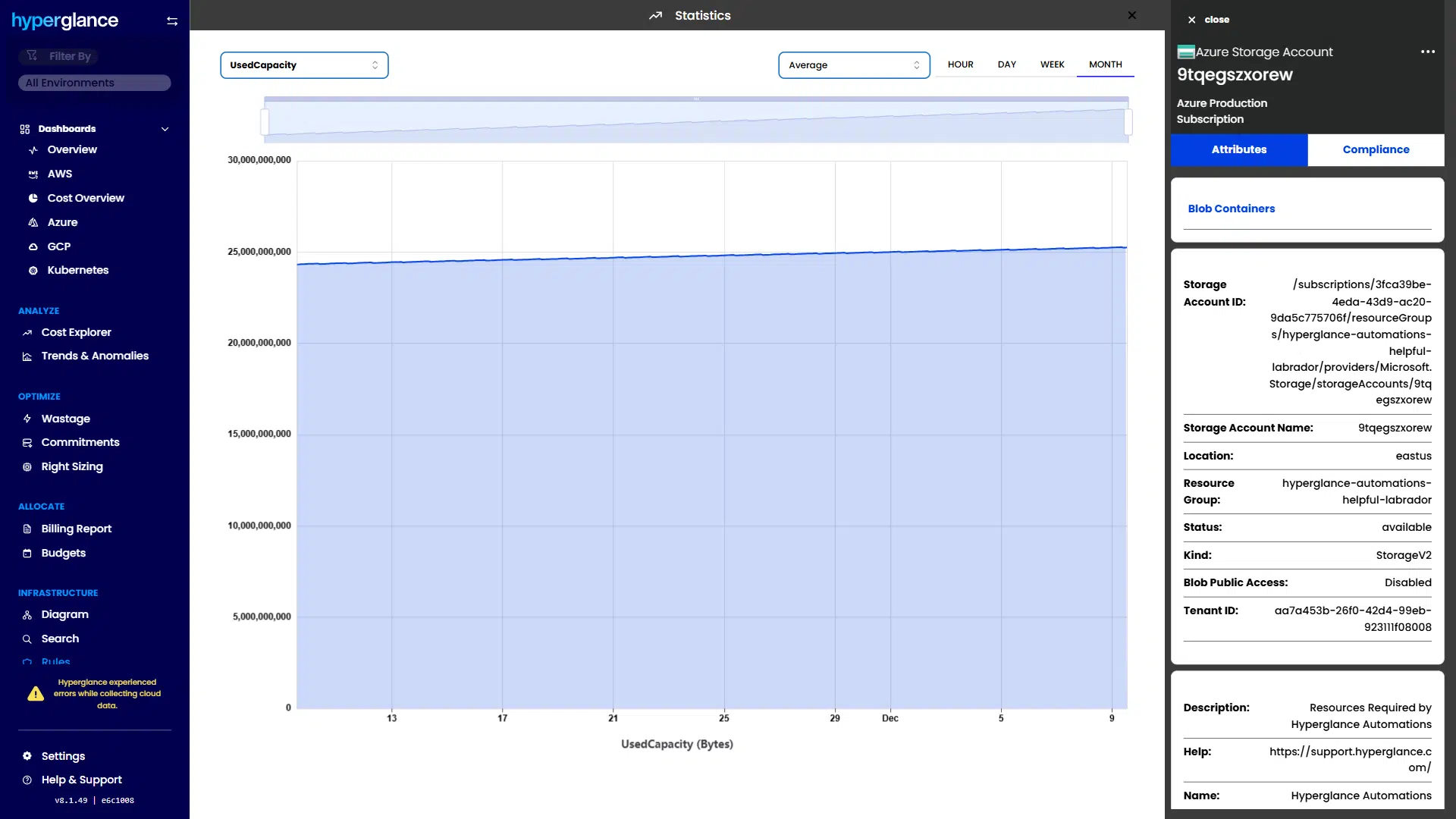Collapse the Dashboards section chevron

point(165,129)
